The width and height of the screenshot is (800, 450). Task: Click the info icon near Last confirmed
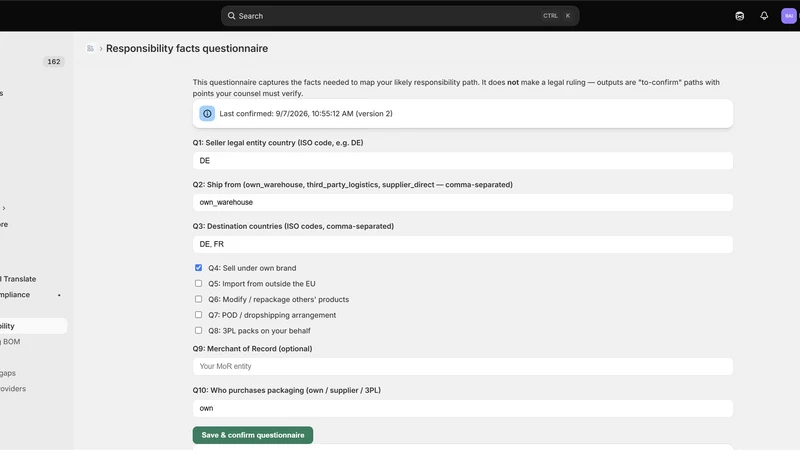click(207, 114)
